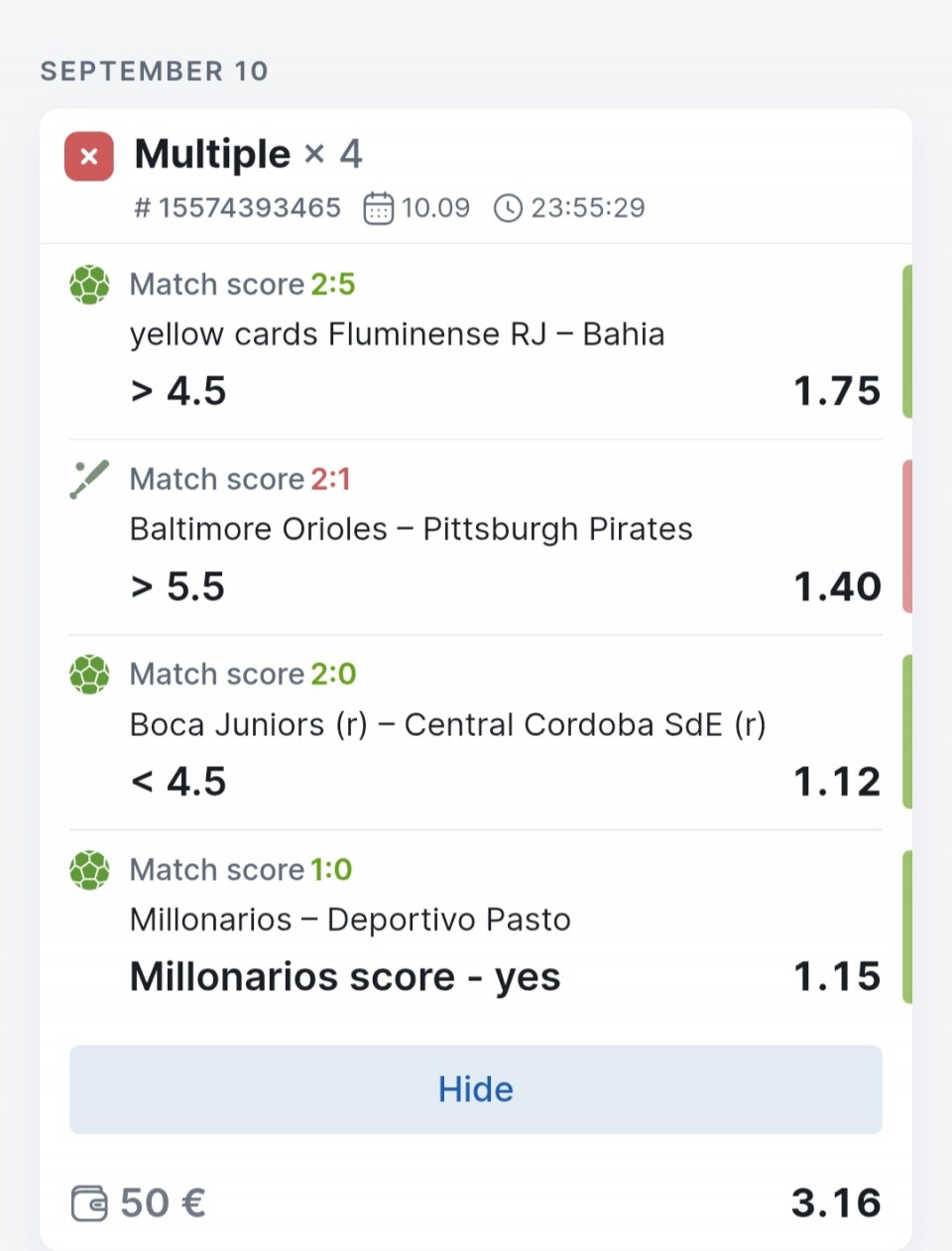Click the red lost-bet X icon
Screen dimensions: 952x1251
click(x=89, y=157)
